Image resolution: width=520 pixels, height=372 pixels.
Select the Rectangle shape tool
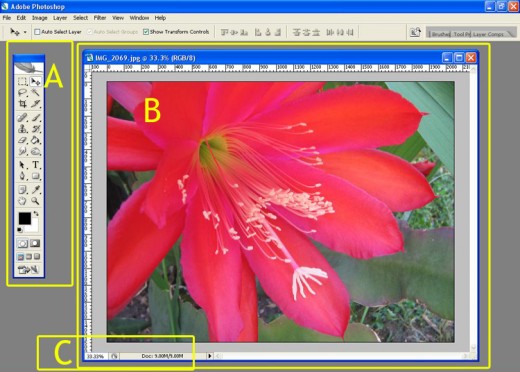tap(35, 176)
